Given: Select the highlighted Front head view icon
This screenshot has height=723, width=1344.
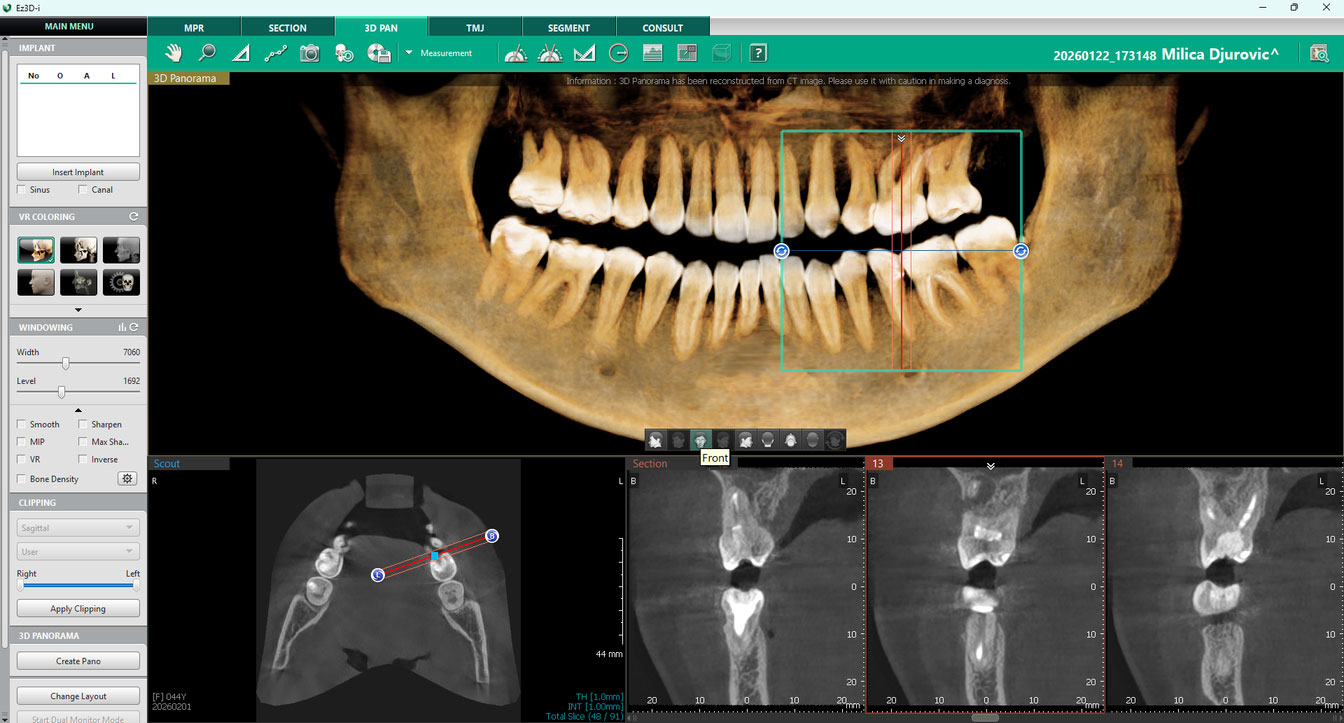Looking at the screenshot, I should (x=701, y=439).
